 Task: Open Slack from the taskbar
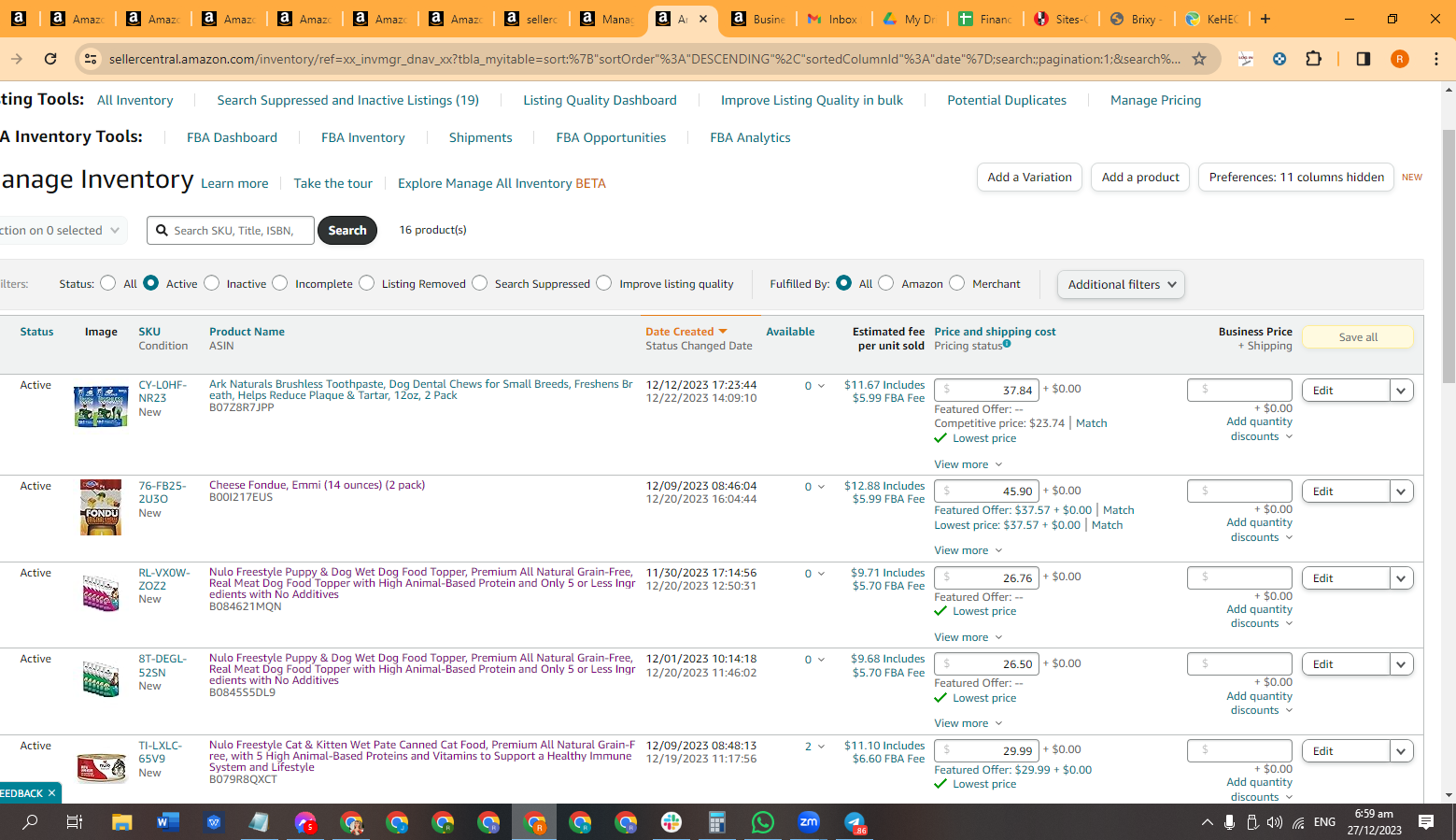(x=671, y=822)
